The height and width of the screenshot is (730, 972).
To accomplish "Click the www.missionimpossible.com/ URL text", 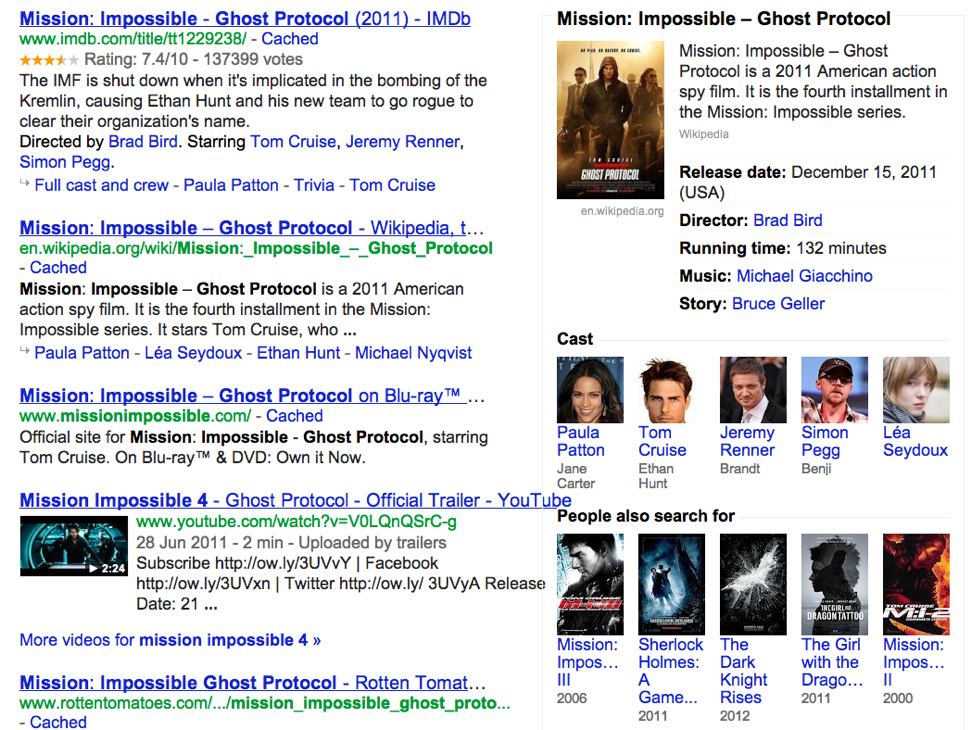I will 135,416.
